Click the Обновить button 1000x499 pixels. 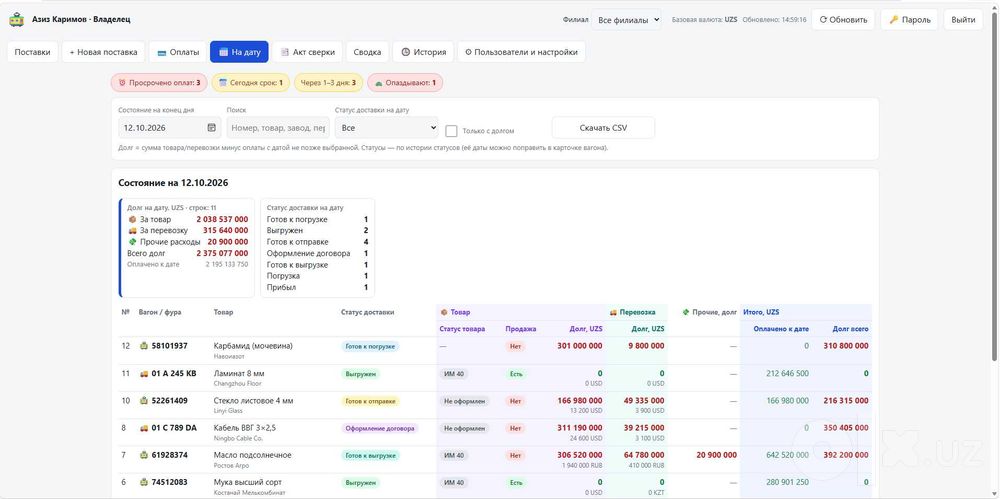click(x=843, y=20)
